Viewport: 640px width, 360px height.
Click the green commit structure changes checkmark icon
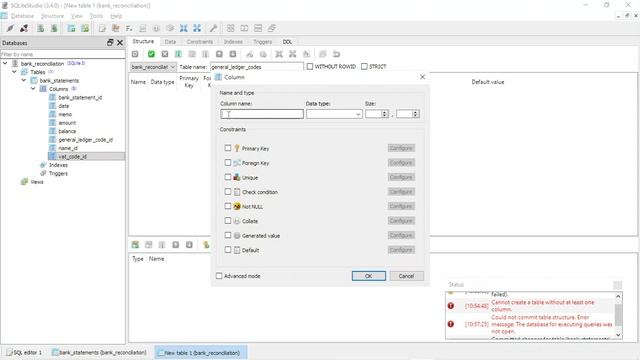click(x=151, y=54)
